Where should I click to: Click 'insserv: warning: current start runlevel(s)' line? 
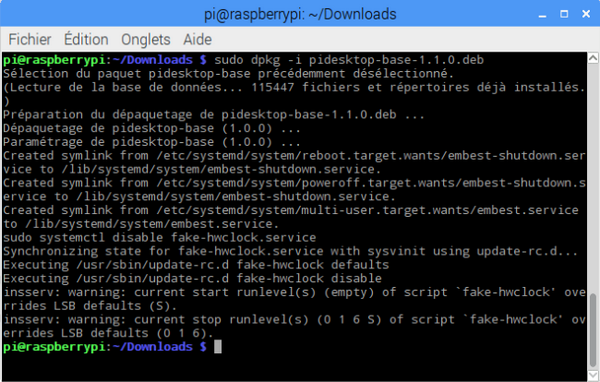[x=294, y=292]
